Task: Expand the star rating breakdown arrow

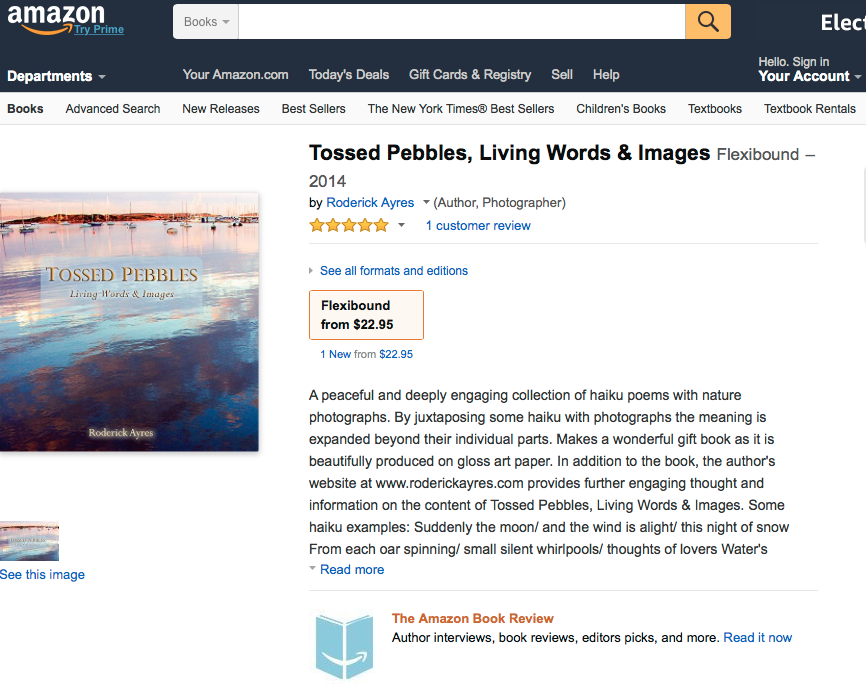Action: pyautogui.click(x=402, y=226)
